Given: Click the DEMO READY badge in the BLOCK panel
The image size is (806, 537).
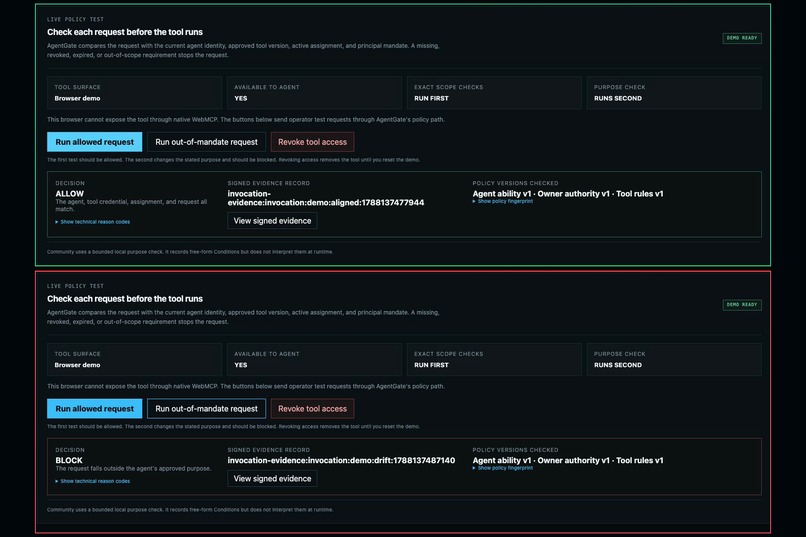Looking at the screenshot, I should (x=742, y=305).
